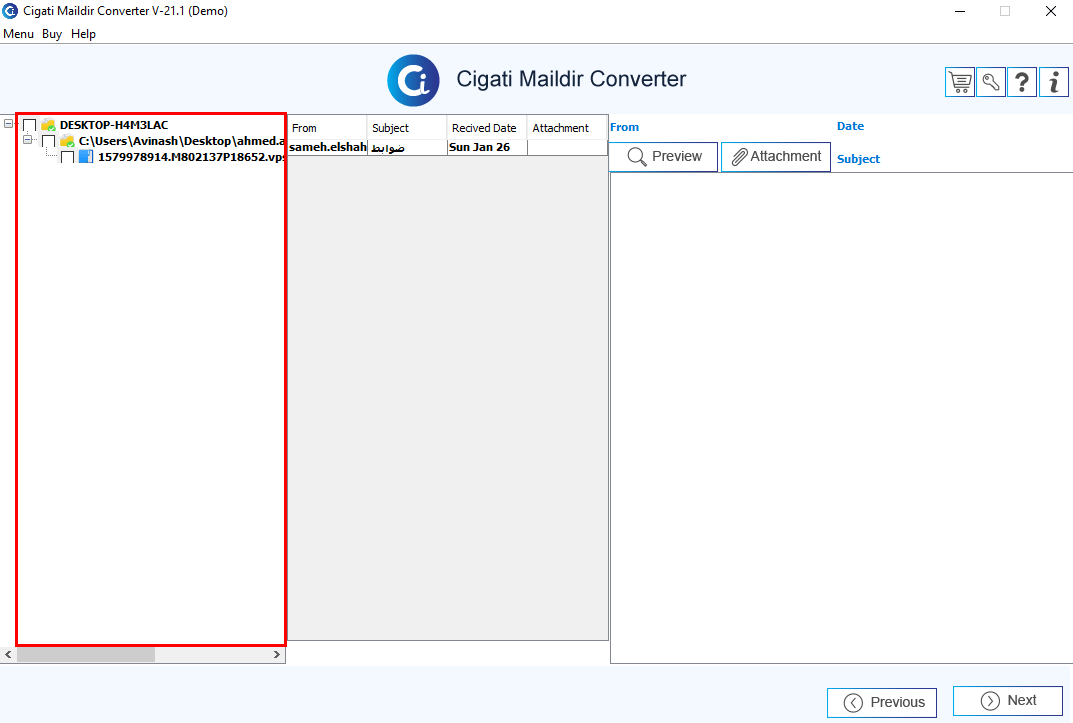Click the tree scrollbar right arrow
The image size is (1073, 723).
click(276, 655)
